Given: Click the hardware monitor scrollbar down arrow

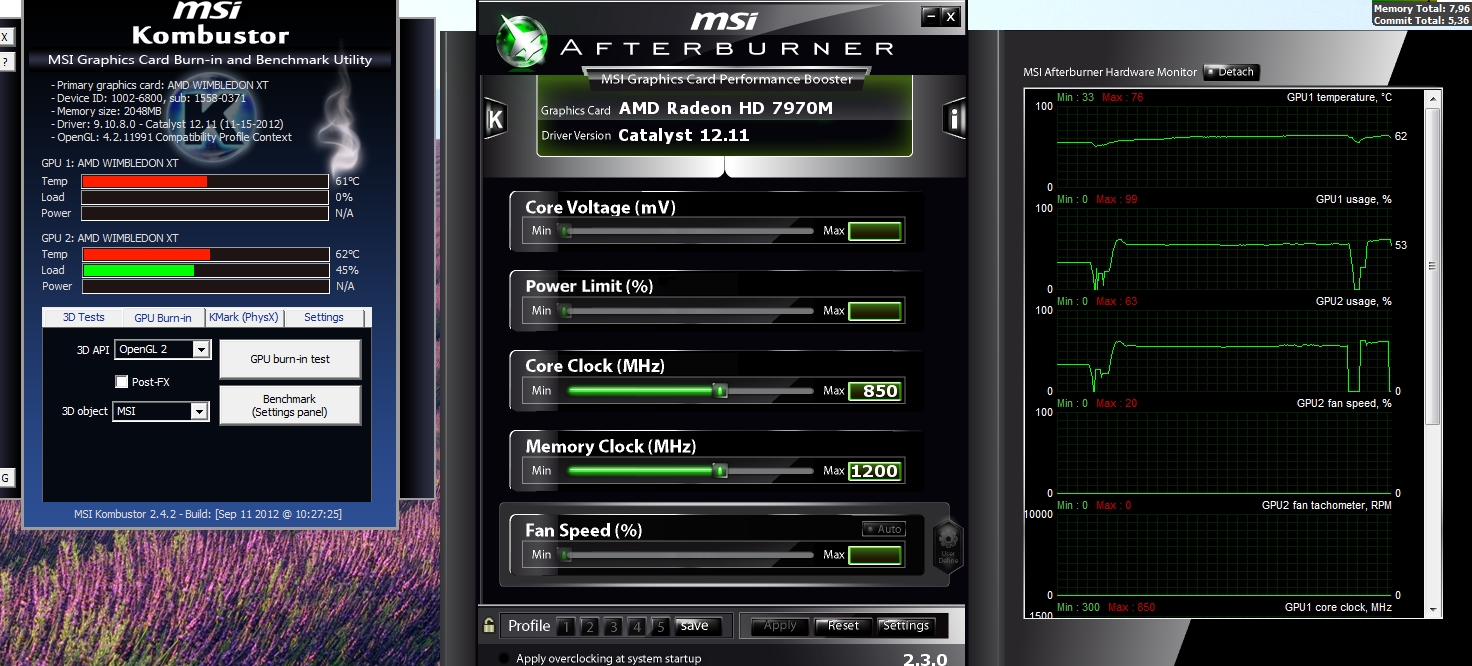Looking at the screenshot, I should [1432, 609].
